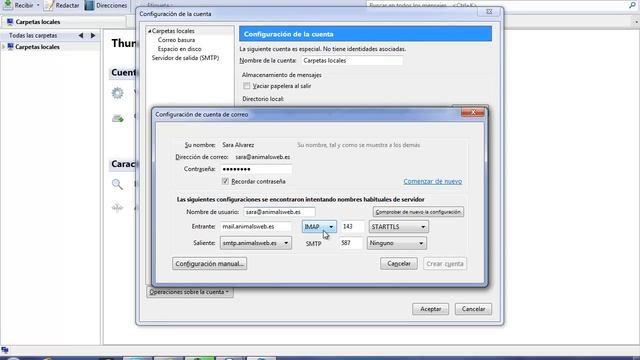Click Aceptar in account settings window

(x=431, y=309)
